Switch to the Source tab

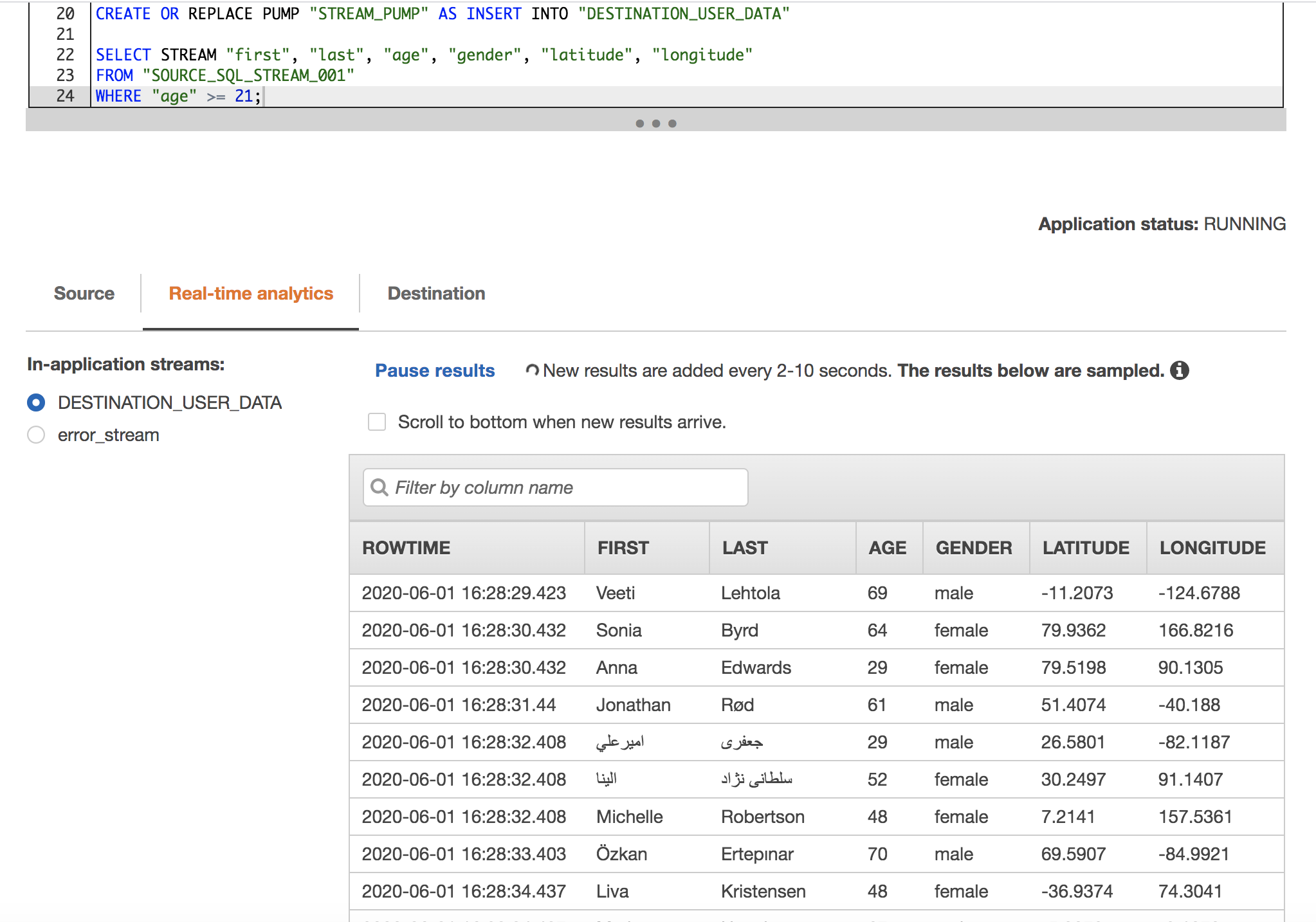pos(84,293)
